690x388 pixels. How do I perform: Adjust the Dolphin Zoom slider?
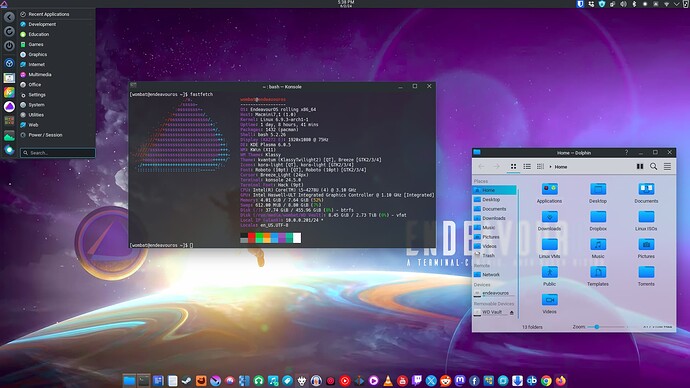[607, 327]
